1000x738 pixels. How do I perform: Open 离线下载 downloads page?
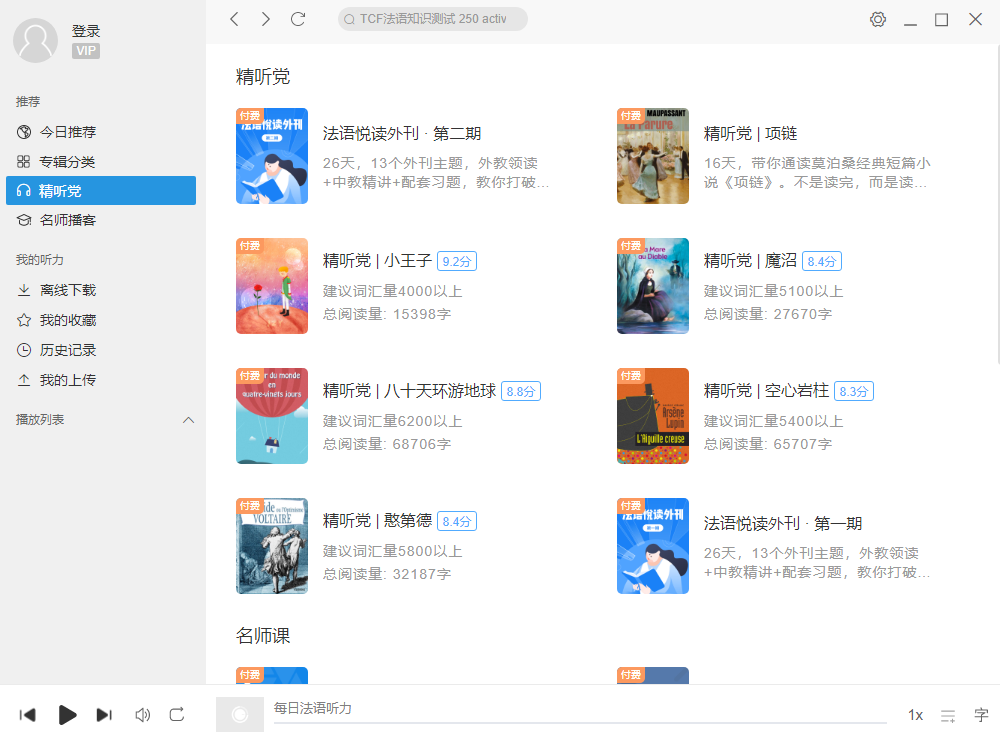(68, 290)
